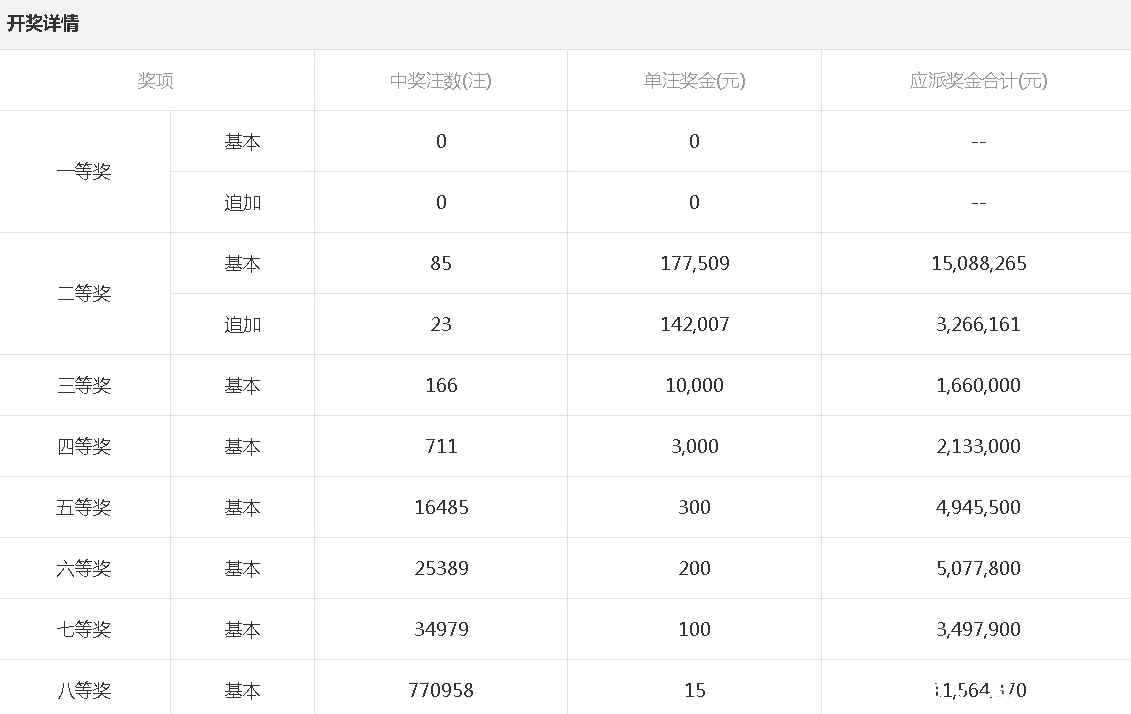This screenshot has height=714, width=1131.
Task: Select the 770958 winning count cell
Action: point(440,690)
